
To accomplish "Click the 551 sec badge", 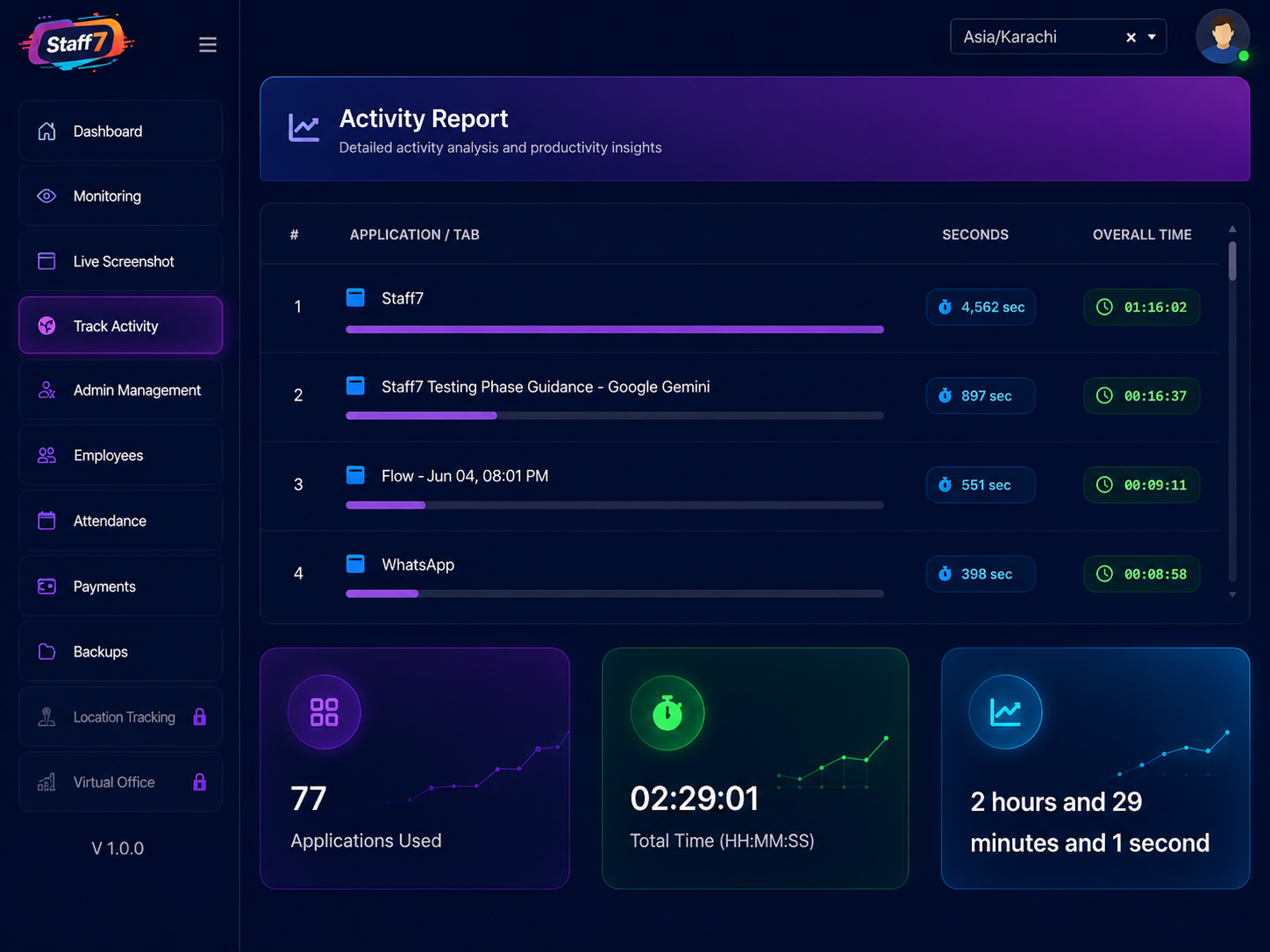I will 981,485.
